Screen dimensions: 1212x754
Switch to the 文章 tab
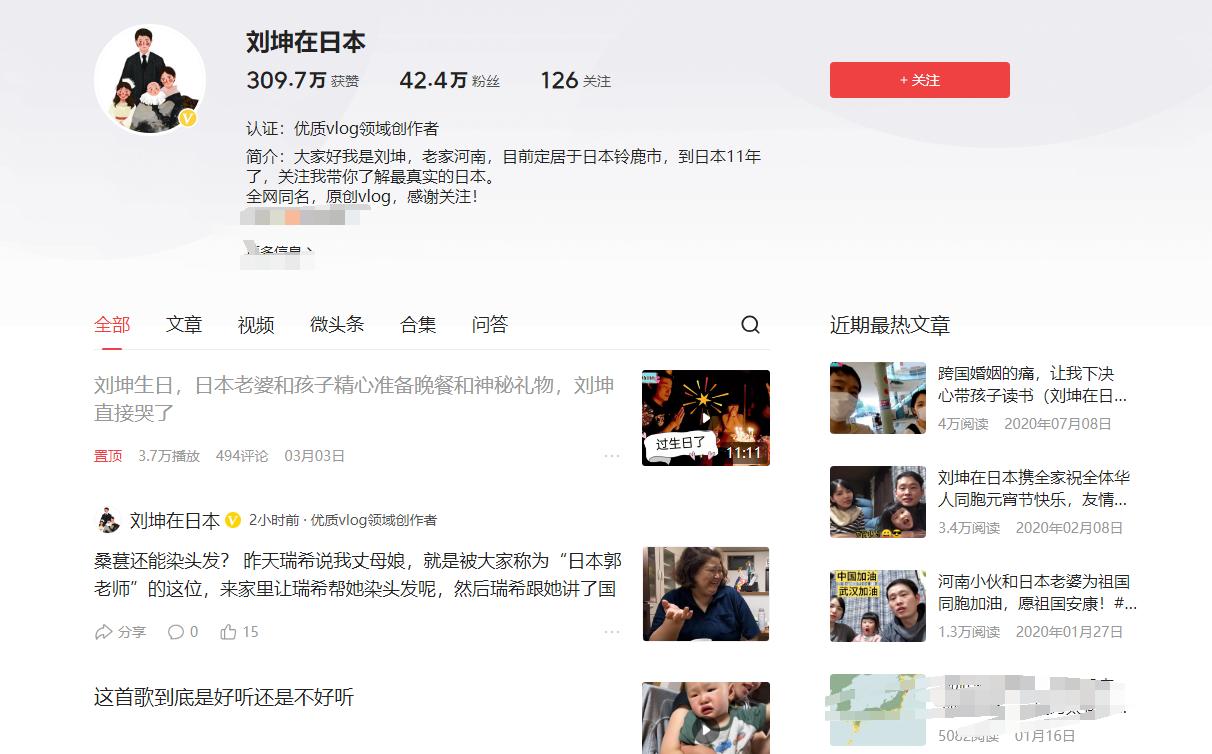pyautogui.click(x=184, y=325)
